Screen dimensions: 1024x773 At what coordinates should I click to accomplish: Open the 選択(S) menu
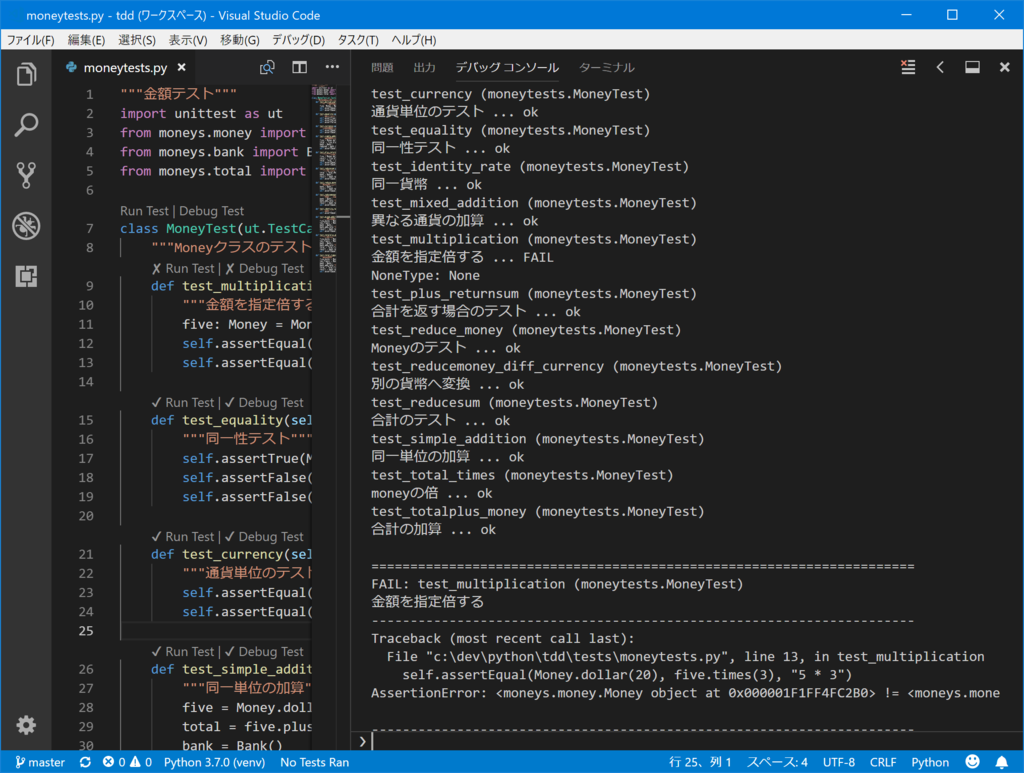tap(136, 40)
